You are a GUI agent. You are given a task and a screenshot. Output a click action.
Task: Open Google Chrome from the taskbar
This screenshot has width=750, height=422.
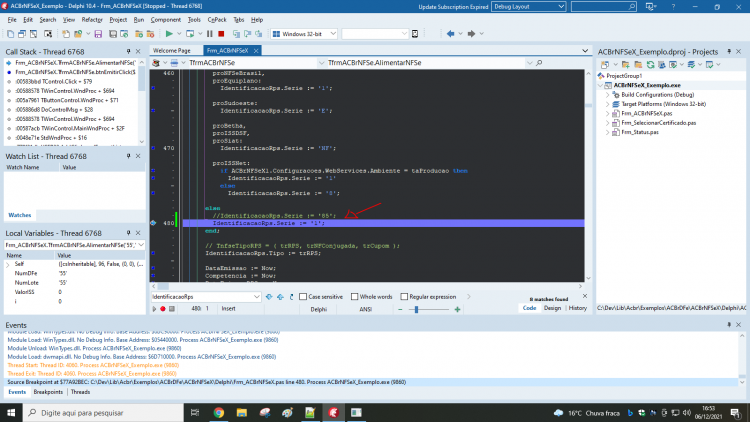(x=219, y=412)
